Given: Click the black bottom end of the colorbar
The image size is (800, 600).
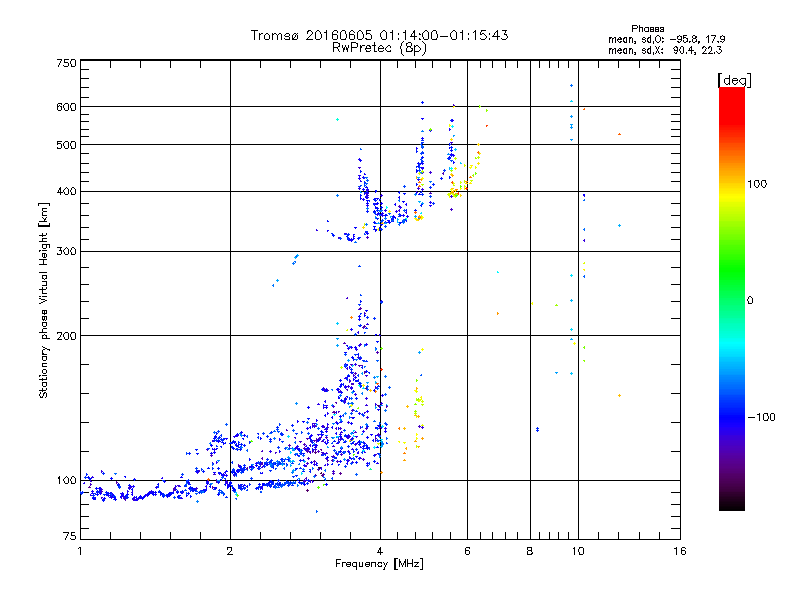Looking at the screenshot, I should tap(731, 505).
